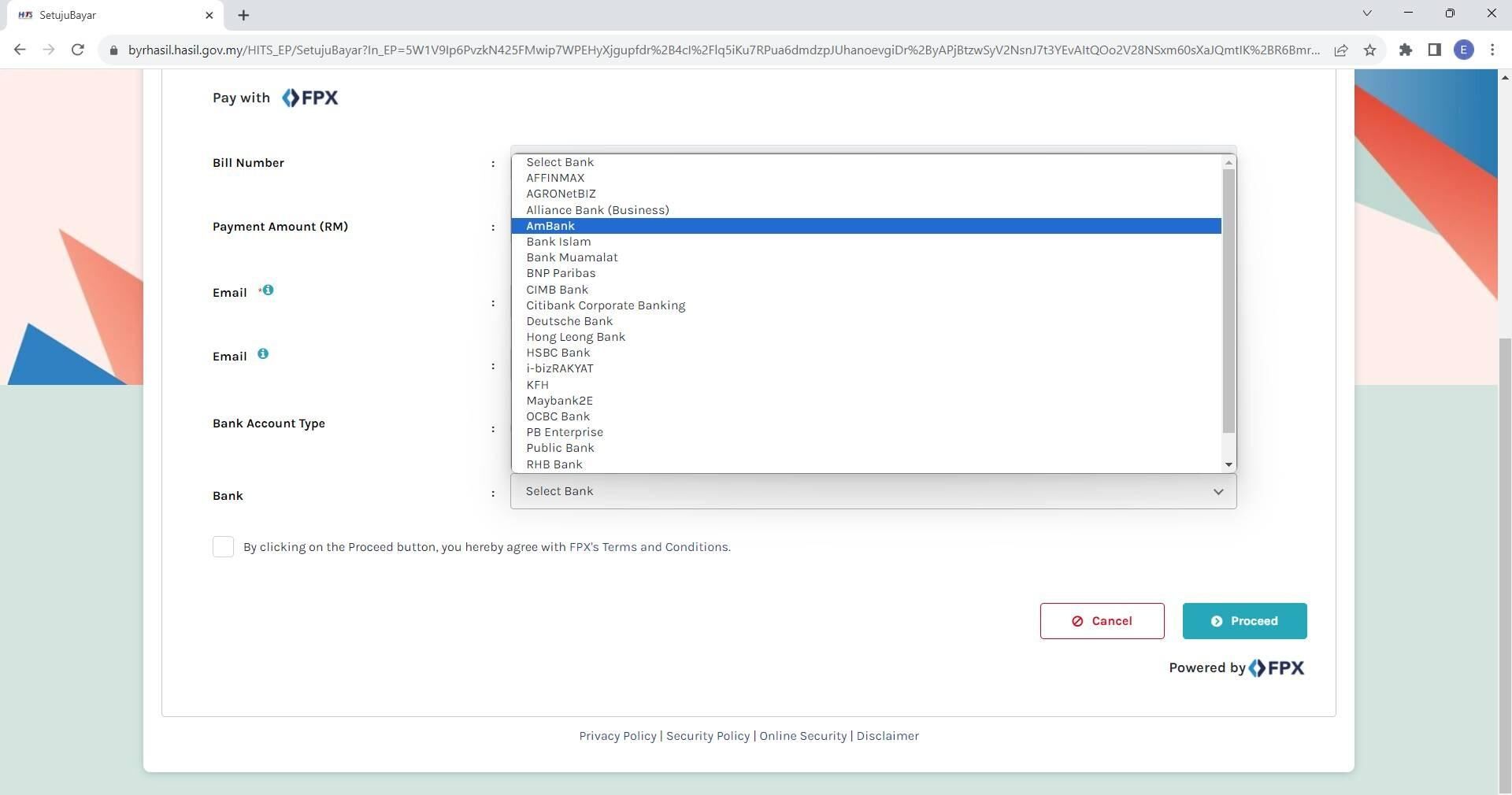1512x795 pixels.
Task: Click bank list scroll-up arrow
Action: (x=1228, y=162)
